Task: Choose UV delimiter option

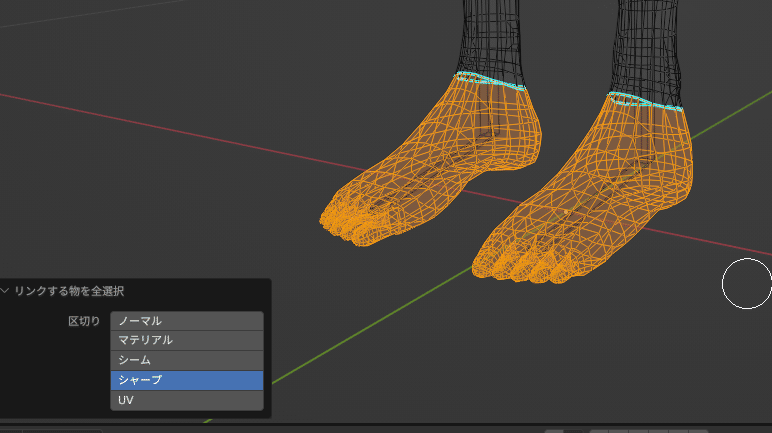Action: coord(187,400)
